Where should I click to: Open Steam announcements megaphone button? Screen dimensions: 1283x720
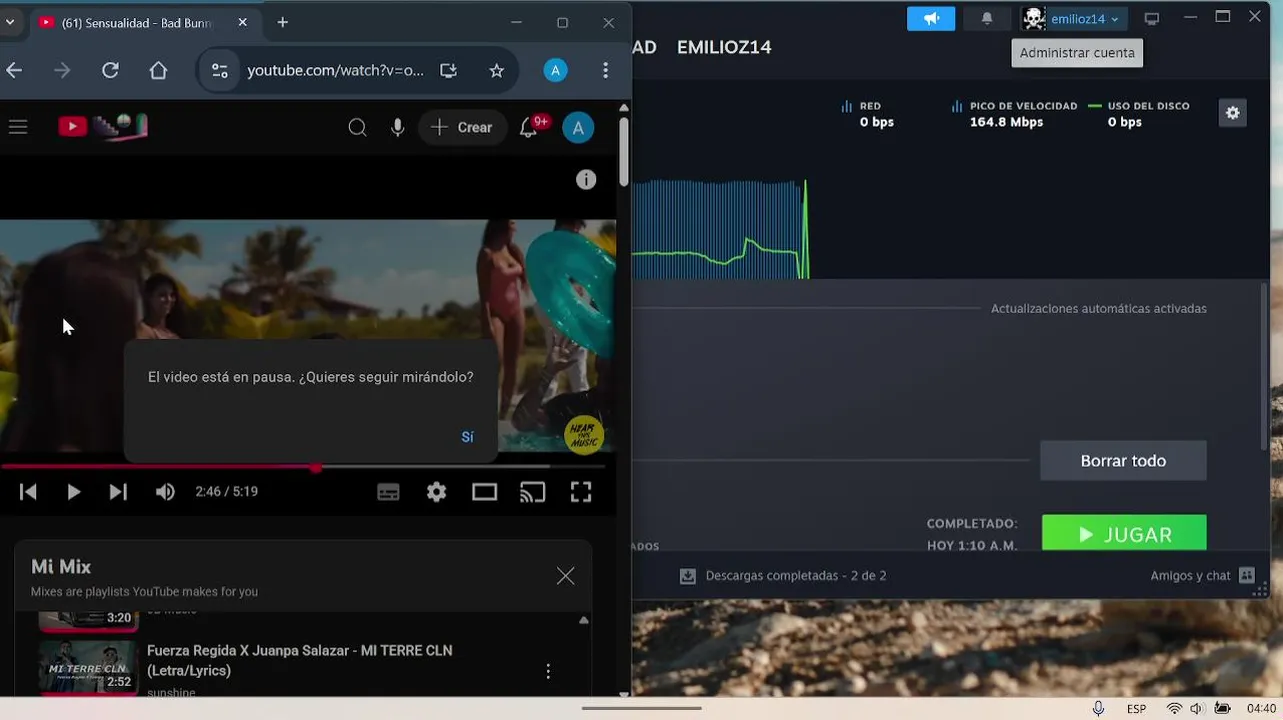[x=931, y=18]
